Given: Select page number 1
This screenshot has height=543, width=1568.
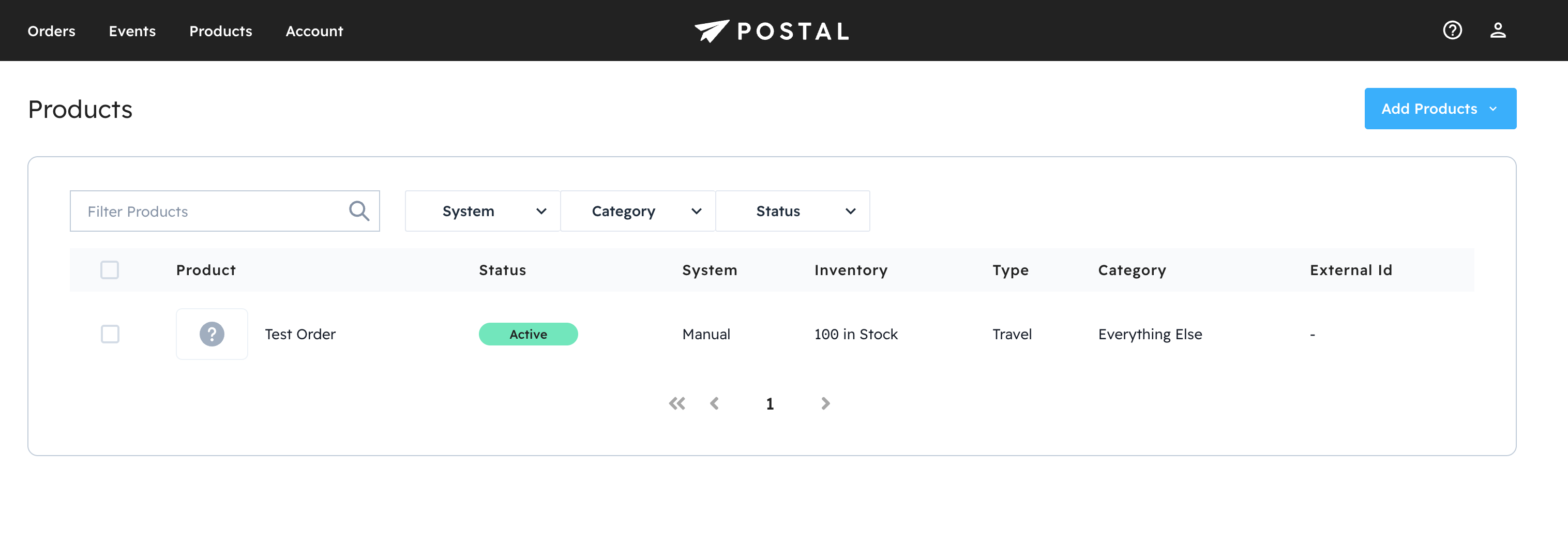Looking at the screenshot, I should click(x=770, y=403).
